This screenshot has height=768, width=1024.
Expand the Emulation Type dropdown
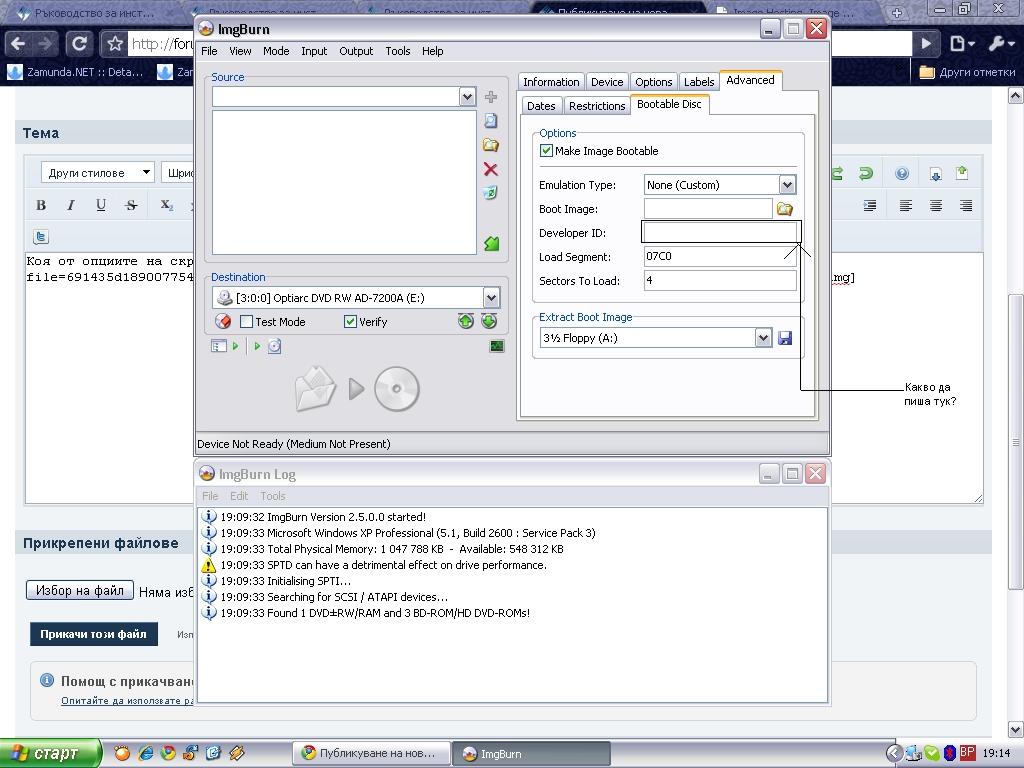[x=787, y=185]
